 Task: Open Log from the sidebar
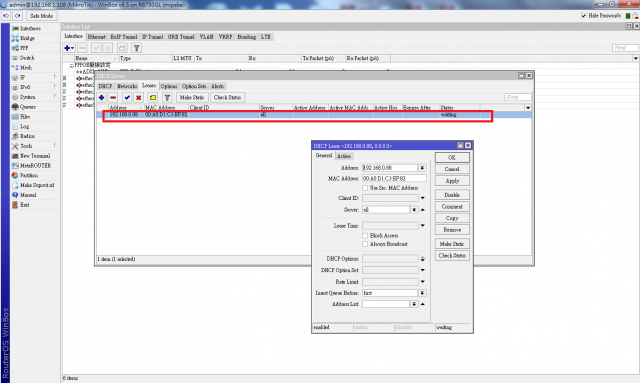24,126
